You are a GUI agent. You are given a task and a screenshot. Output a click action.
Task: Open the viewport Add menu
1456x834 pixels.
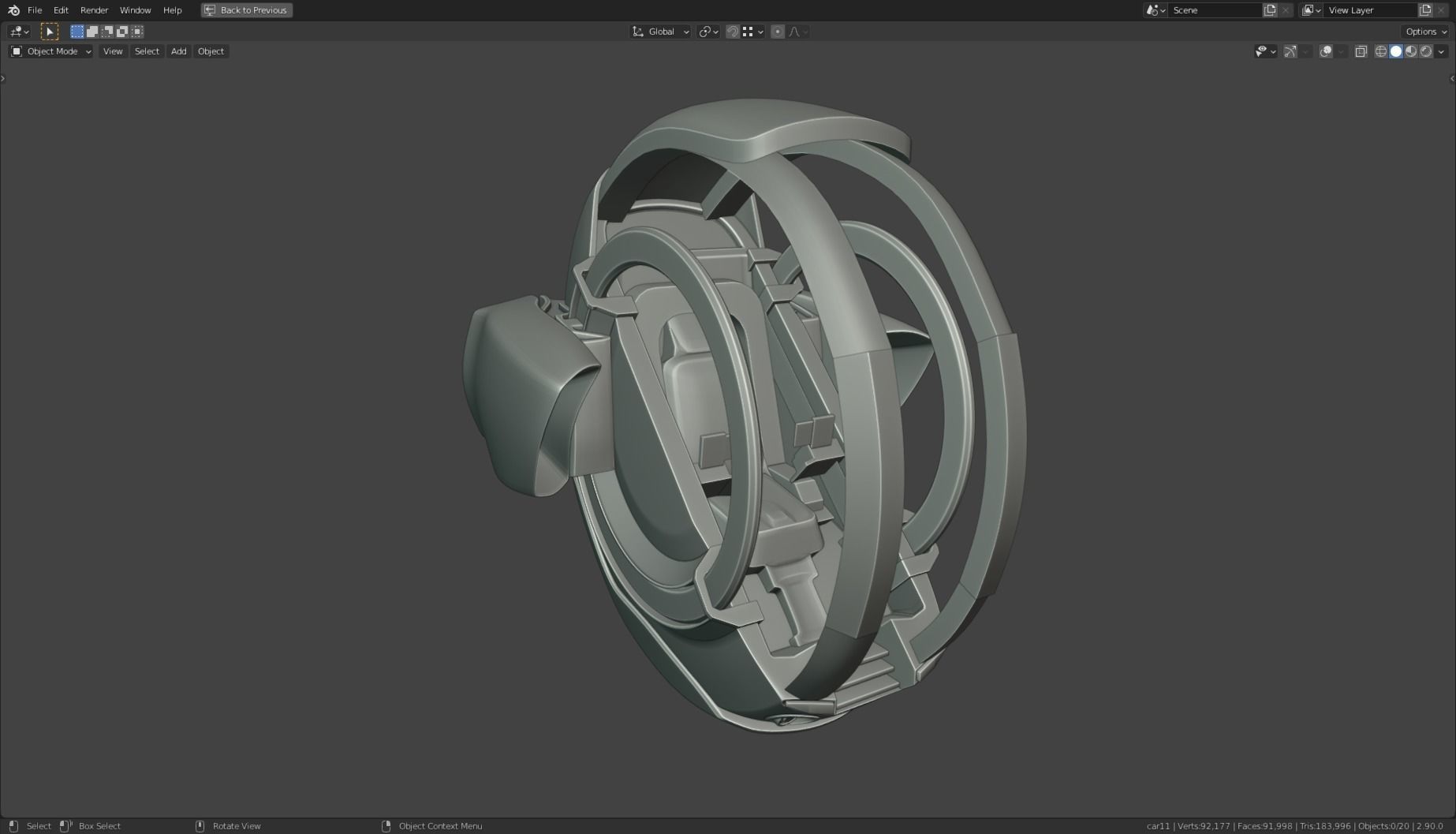pyautogui.click(x=179, y=51)
